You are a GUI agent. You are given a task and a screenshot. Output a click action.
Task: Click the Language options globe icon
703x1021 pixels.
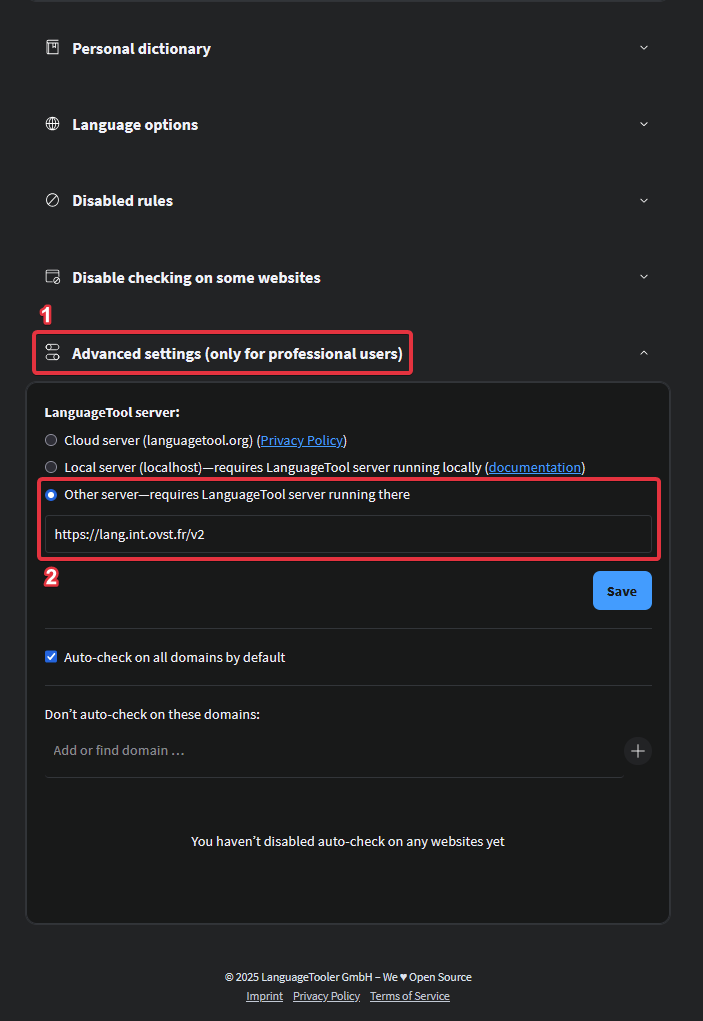pyautogui.click(x=53, y=124)
